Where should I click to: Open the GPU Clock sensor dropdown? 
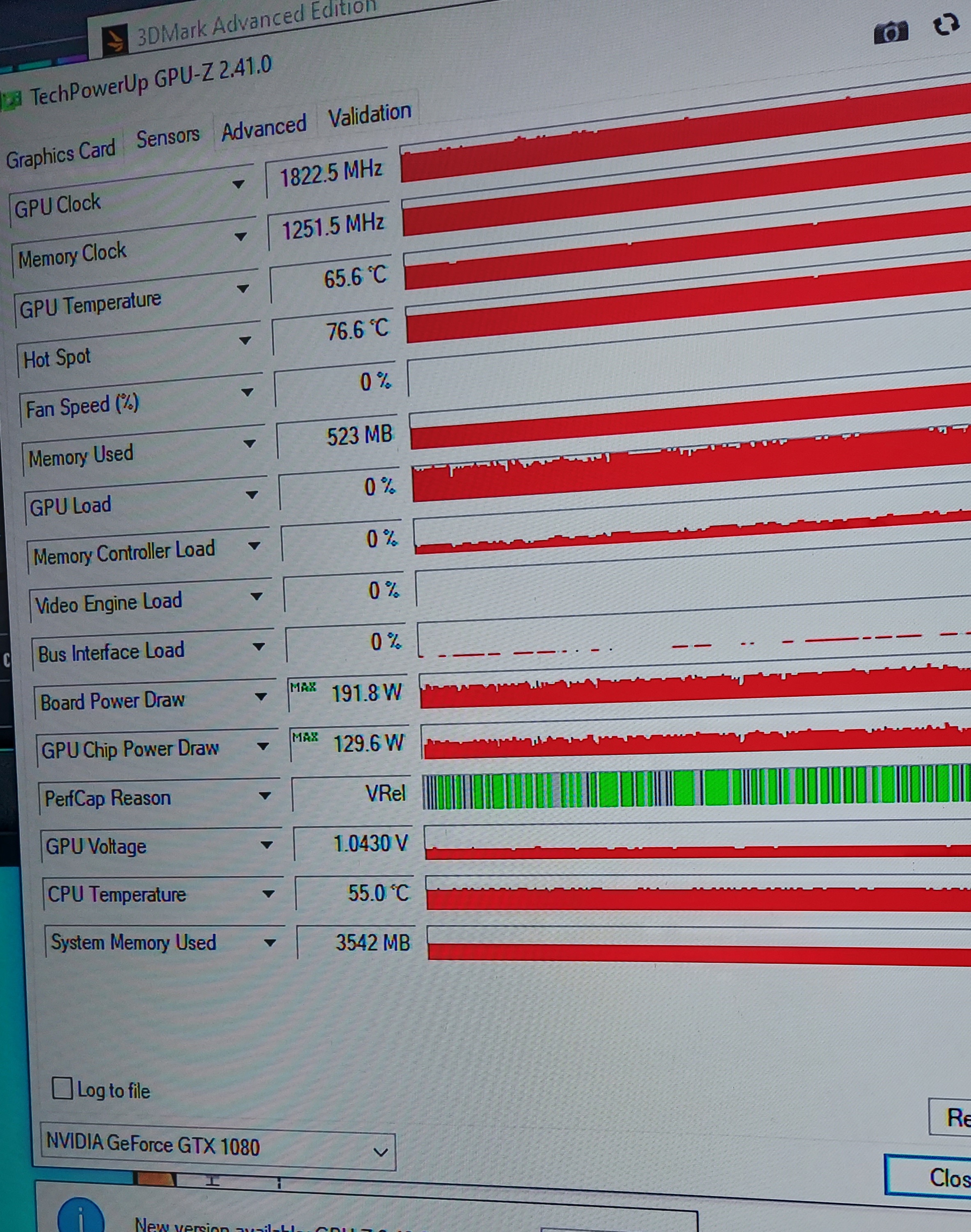click(239, 184)
